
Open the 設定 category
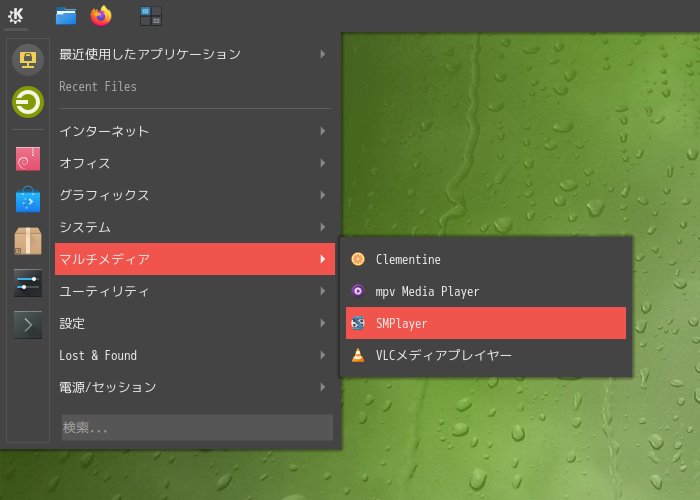click(195, 323)
